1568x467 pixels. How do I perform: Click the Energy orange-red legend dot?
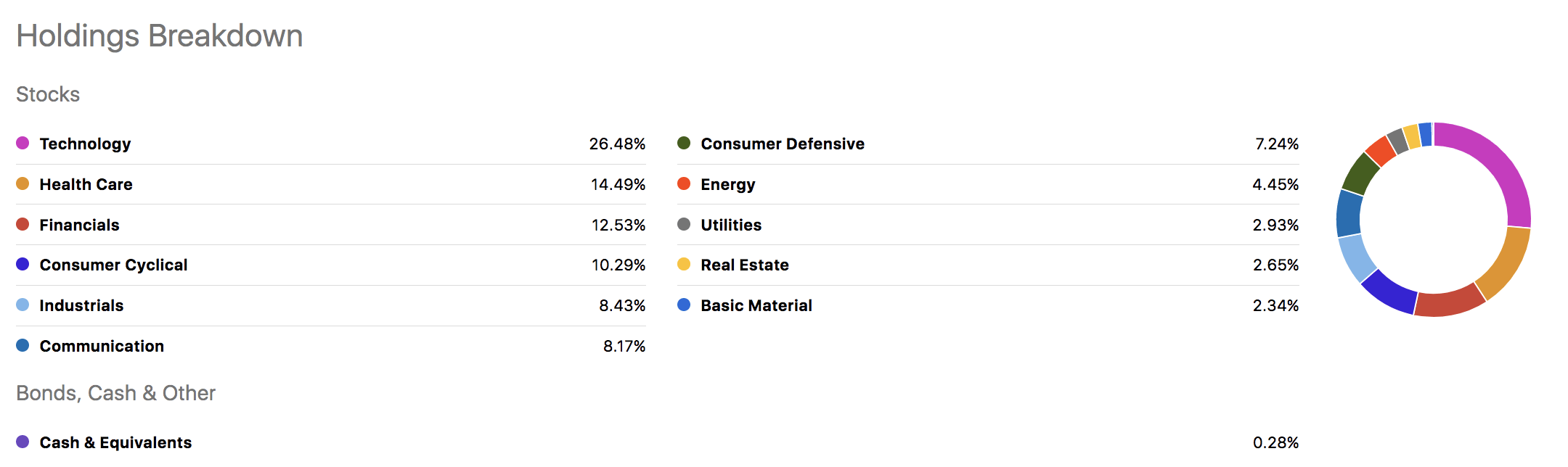[x=684, y=183]
